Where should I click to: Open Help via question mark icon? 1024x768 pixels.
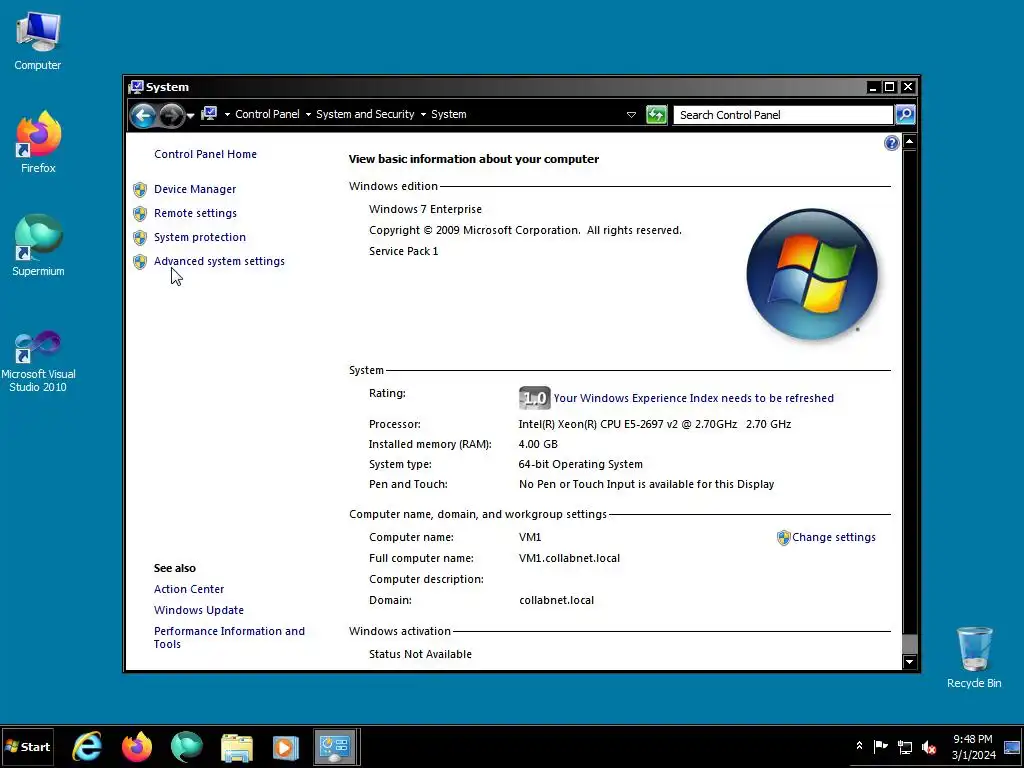point(891,143)
